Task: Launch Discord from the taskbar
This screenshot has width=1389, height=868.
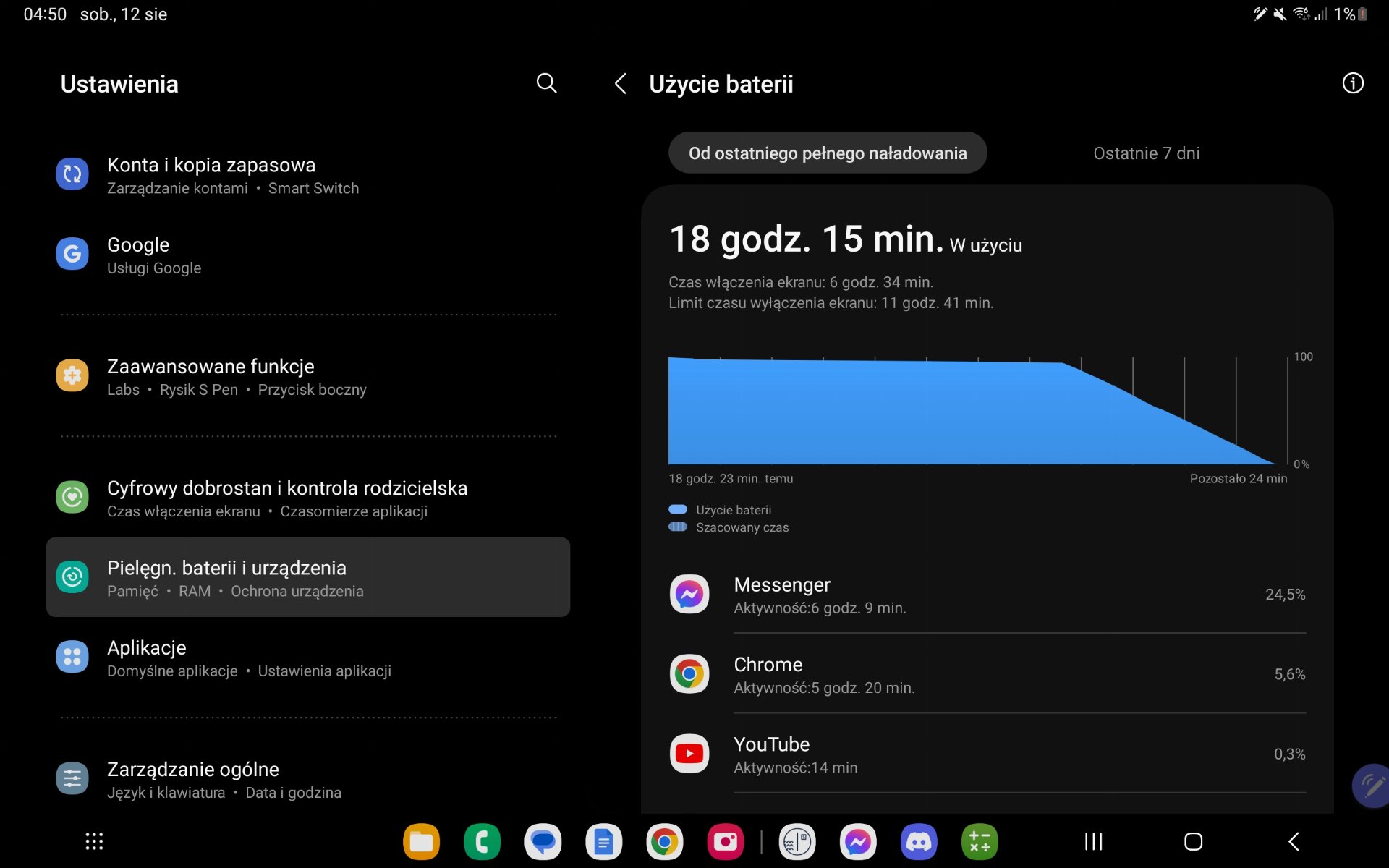Action: coord(919,842)
